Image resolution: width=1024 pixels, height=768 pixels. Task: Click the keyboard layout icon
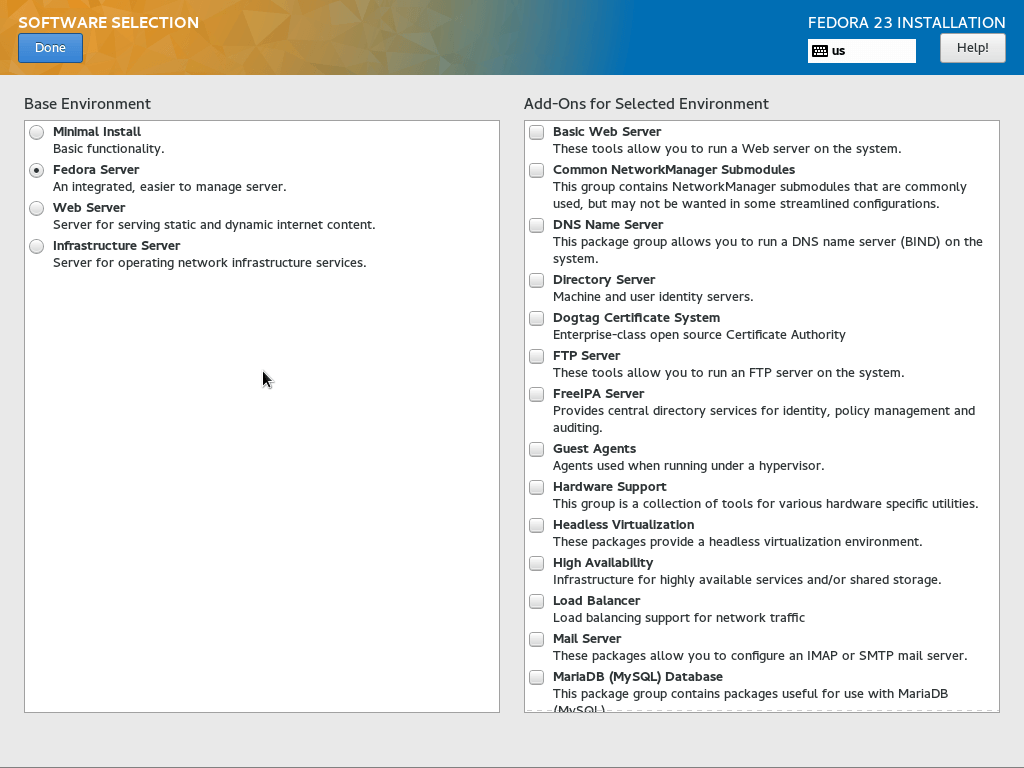820,51
